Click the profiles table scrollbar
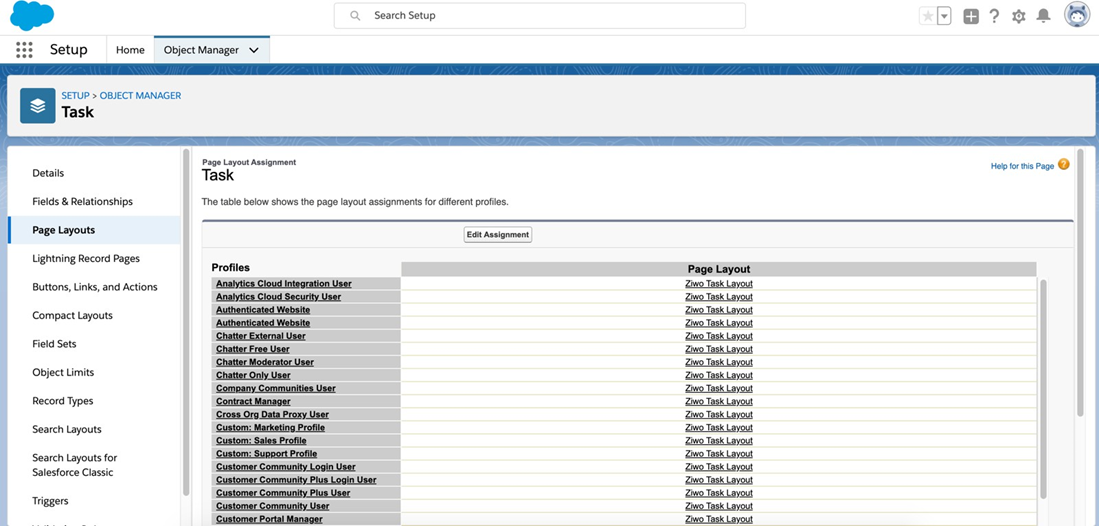Screen dimensions: 1099x526 click(1042, 389)
